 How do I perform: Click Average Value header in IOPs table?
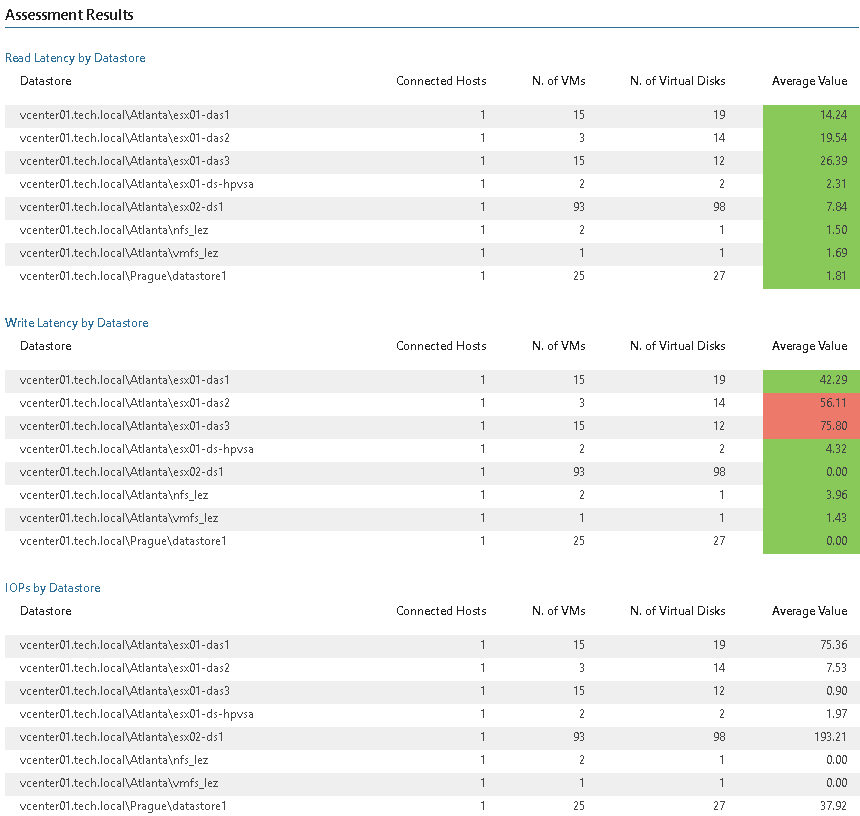(x=809, y=611)
